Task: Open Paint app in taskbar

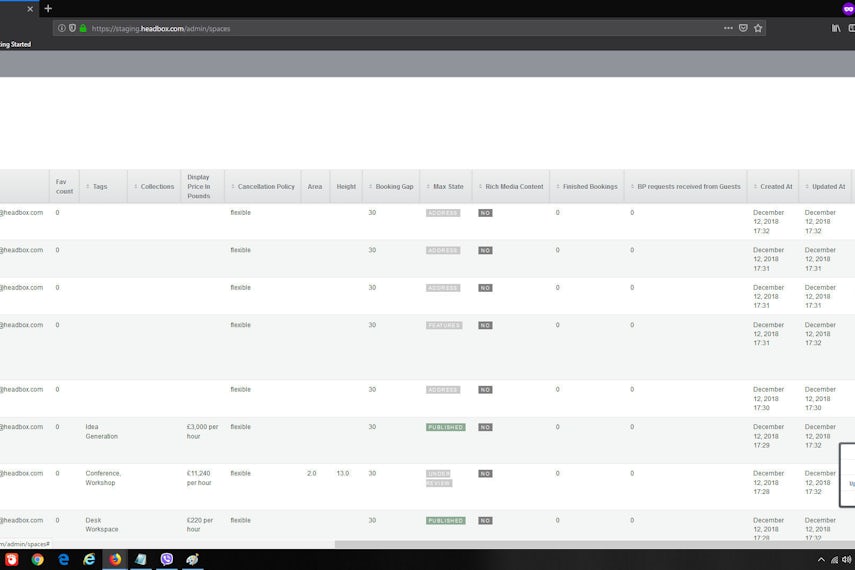Action: [x=192, y=560]
